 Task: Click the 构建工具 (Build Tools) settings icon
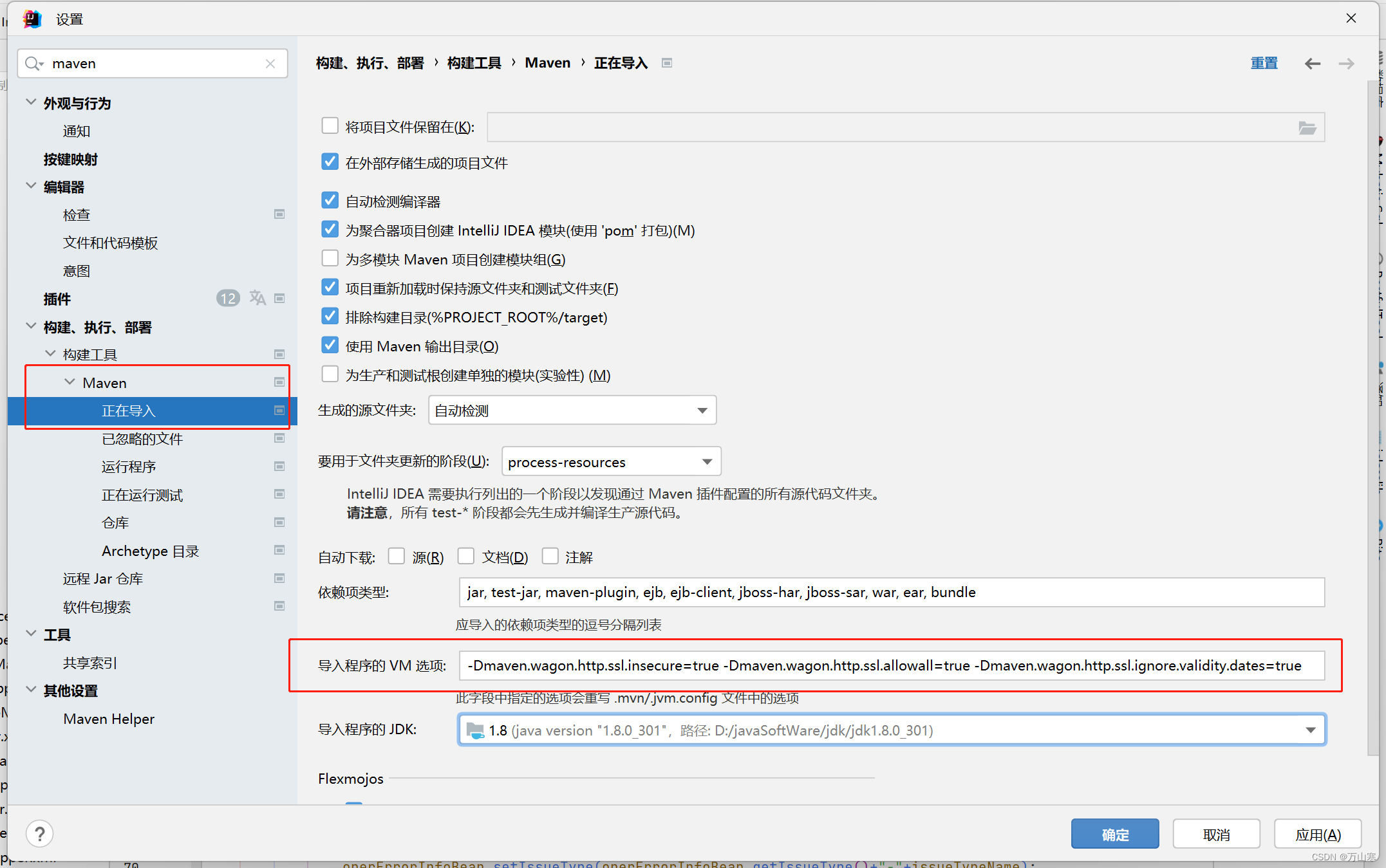click(x=278, y=354)
